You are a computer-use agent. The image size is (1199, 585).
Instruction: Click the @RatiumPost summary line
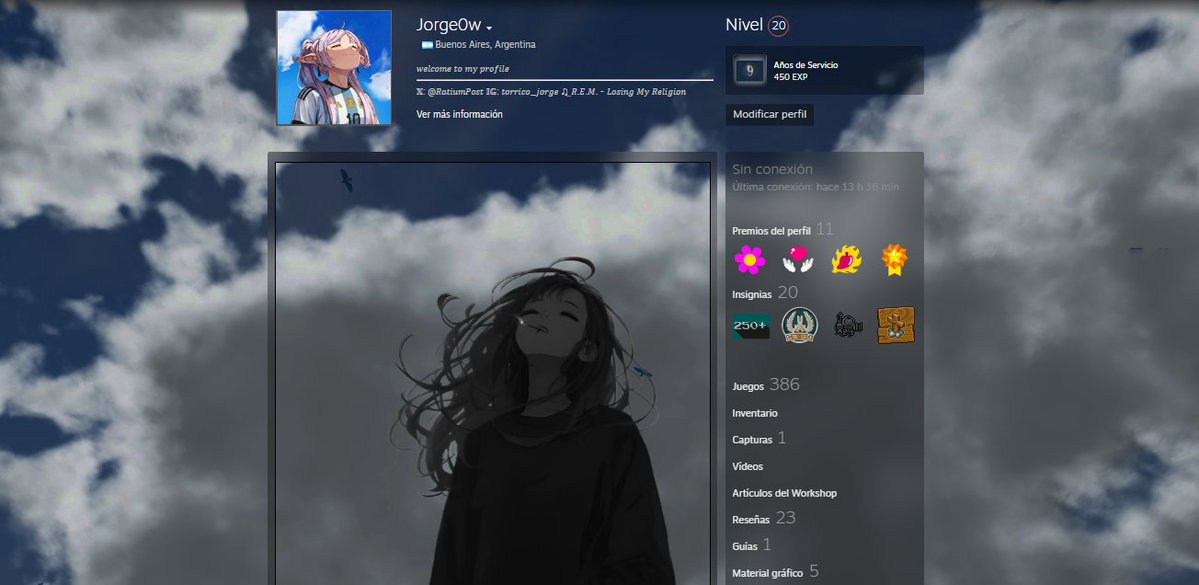(x=551, y=92)
